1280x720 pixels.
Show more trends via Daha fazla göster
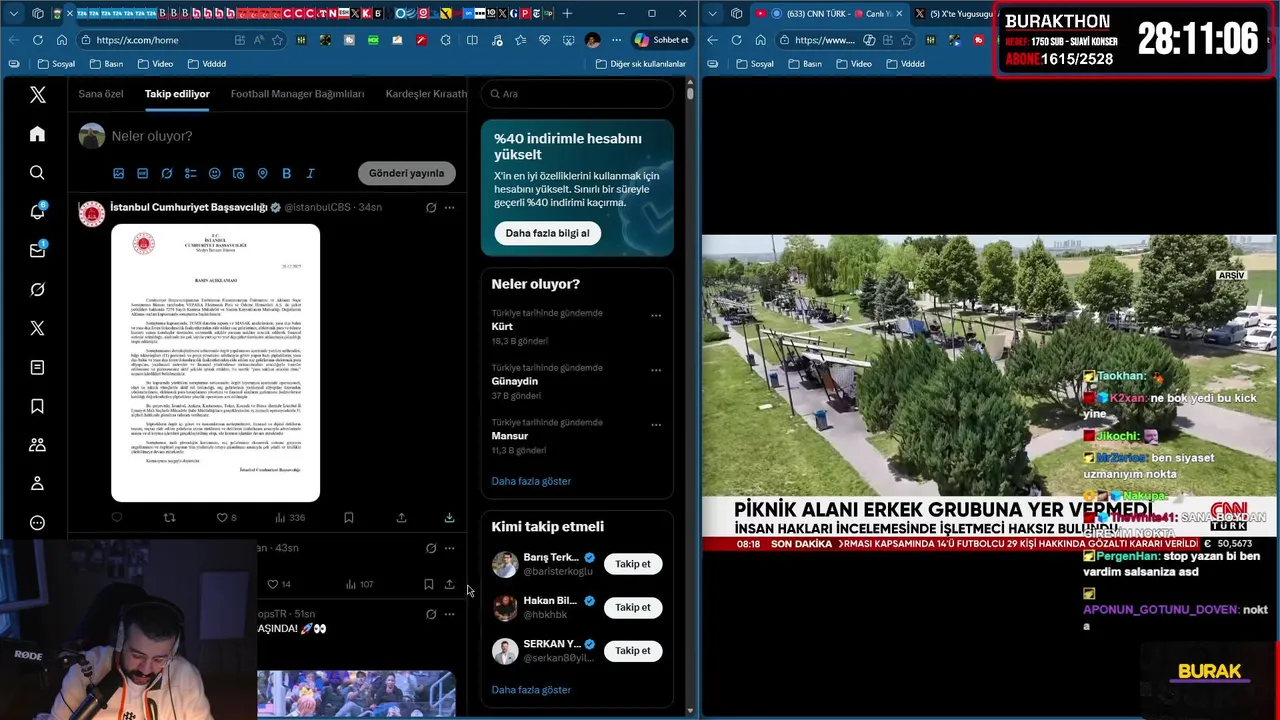tap(531, 481)
